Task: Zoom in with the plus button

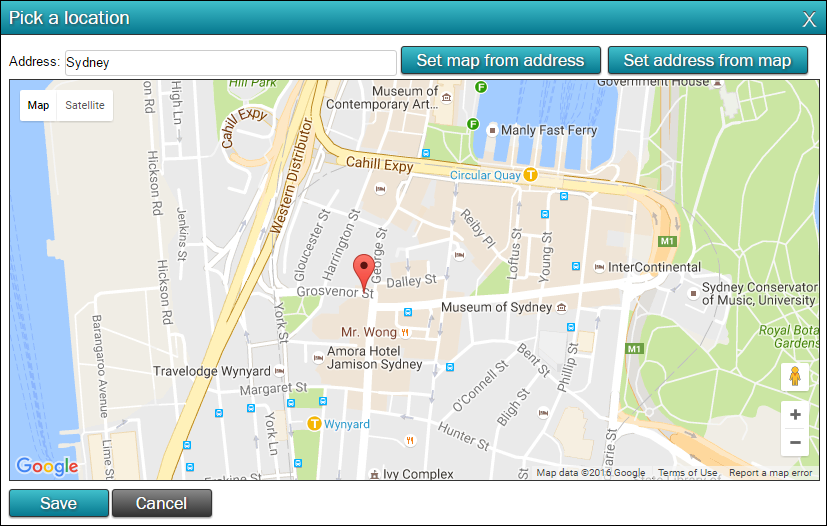Action: click(x=795, y=415)
